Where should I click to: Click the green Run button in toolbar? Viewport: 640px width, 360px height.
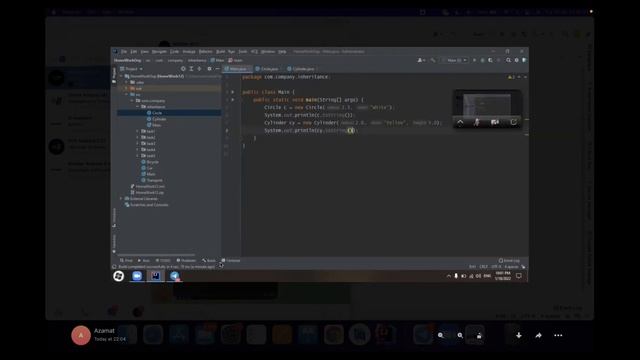[474, 60]
